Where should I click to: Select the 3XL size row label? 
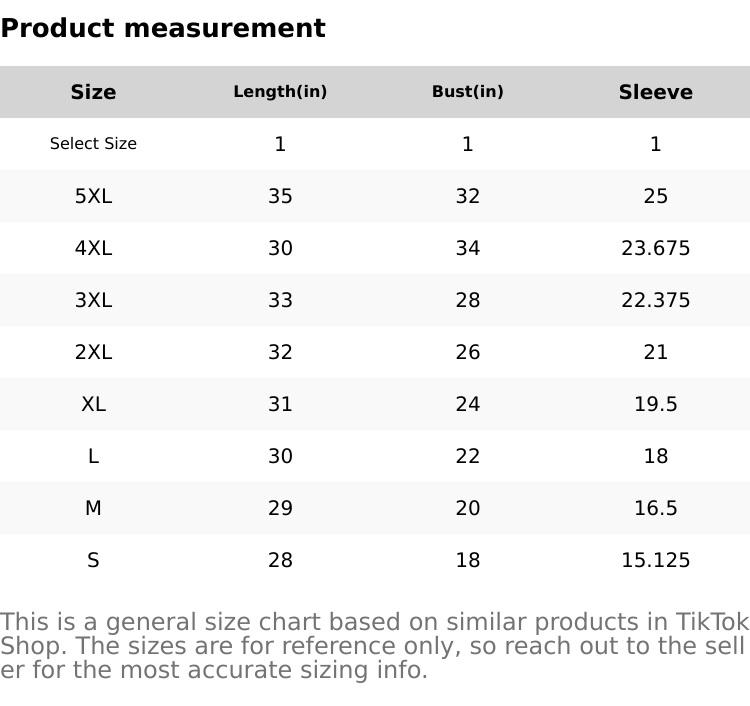pos(93,300)
